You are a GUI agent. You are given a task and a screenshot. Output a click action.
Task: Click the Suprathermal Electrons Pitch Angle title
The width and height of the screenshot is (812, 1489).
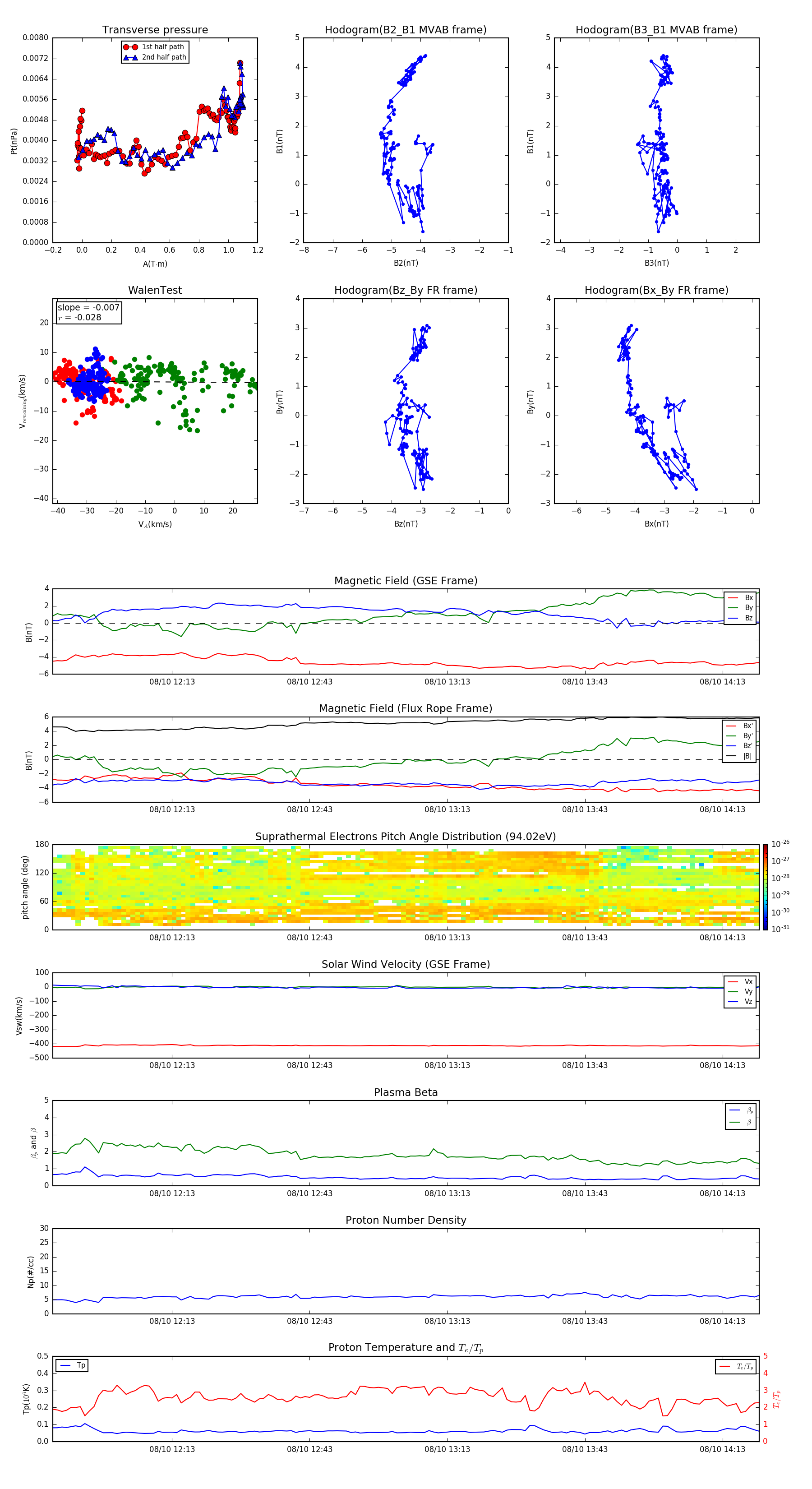pyautogui.click(x=406, y=837)
